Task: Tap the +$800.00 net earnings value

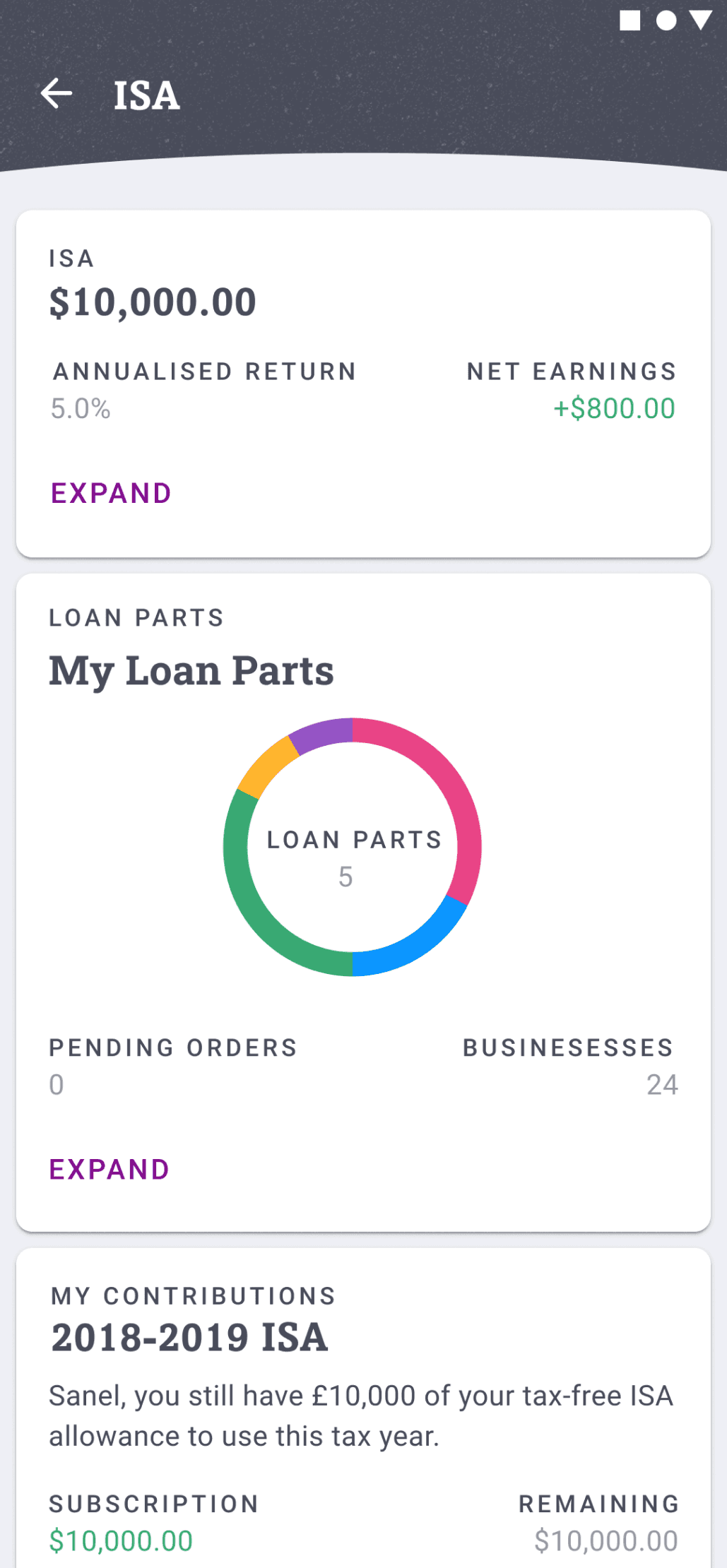Action: (614, 408)
